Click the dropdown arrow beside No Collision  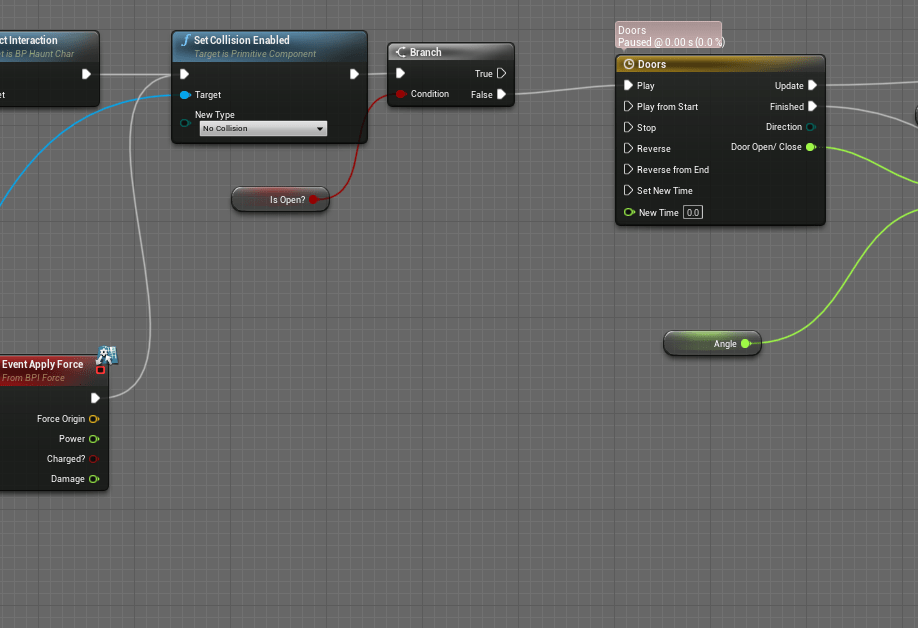tap(320, 129)
